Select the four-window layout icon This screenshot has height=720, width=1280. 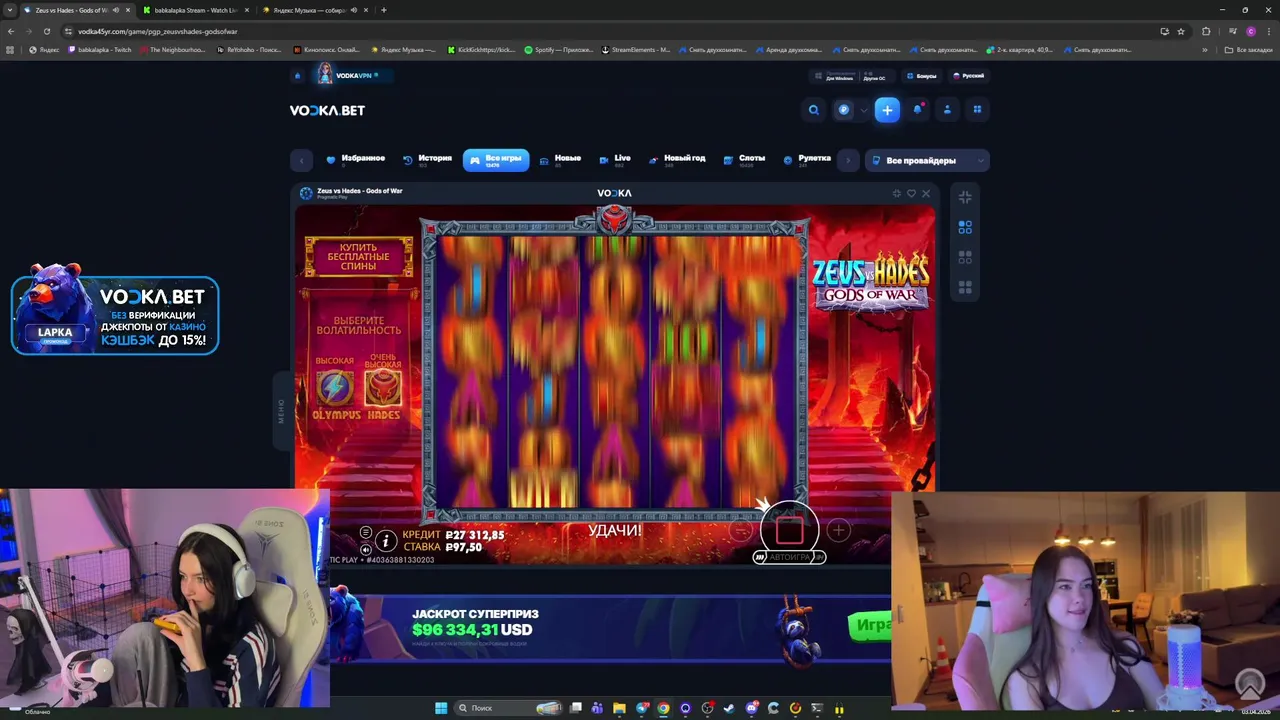point(965,287)
